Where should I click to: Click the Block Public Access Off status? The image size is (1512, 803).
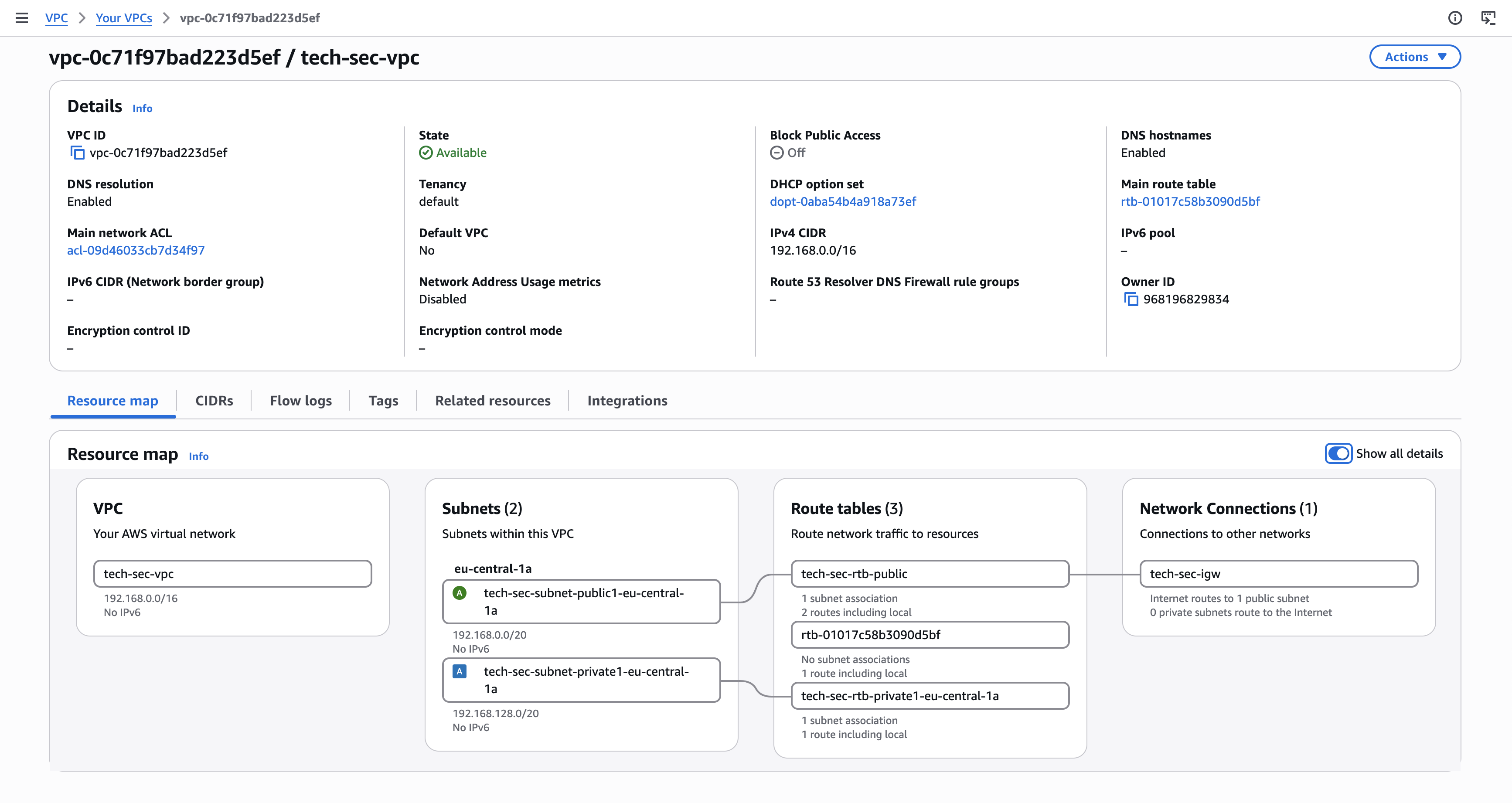point(787,153)
